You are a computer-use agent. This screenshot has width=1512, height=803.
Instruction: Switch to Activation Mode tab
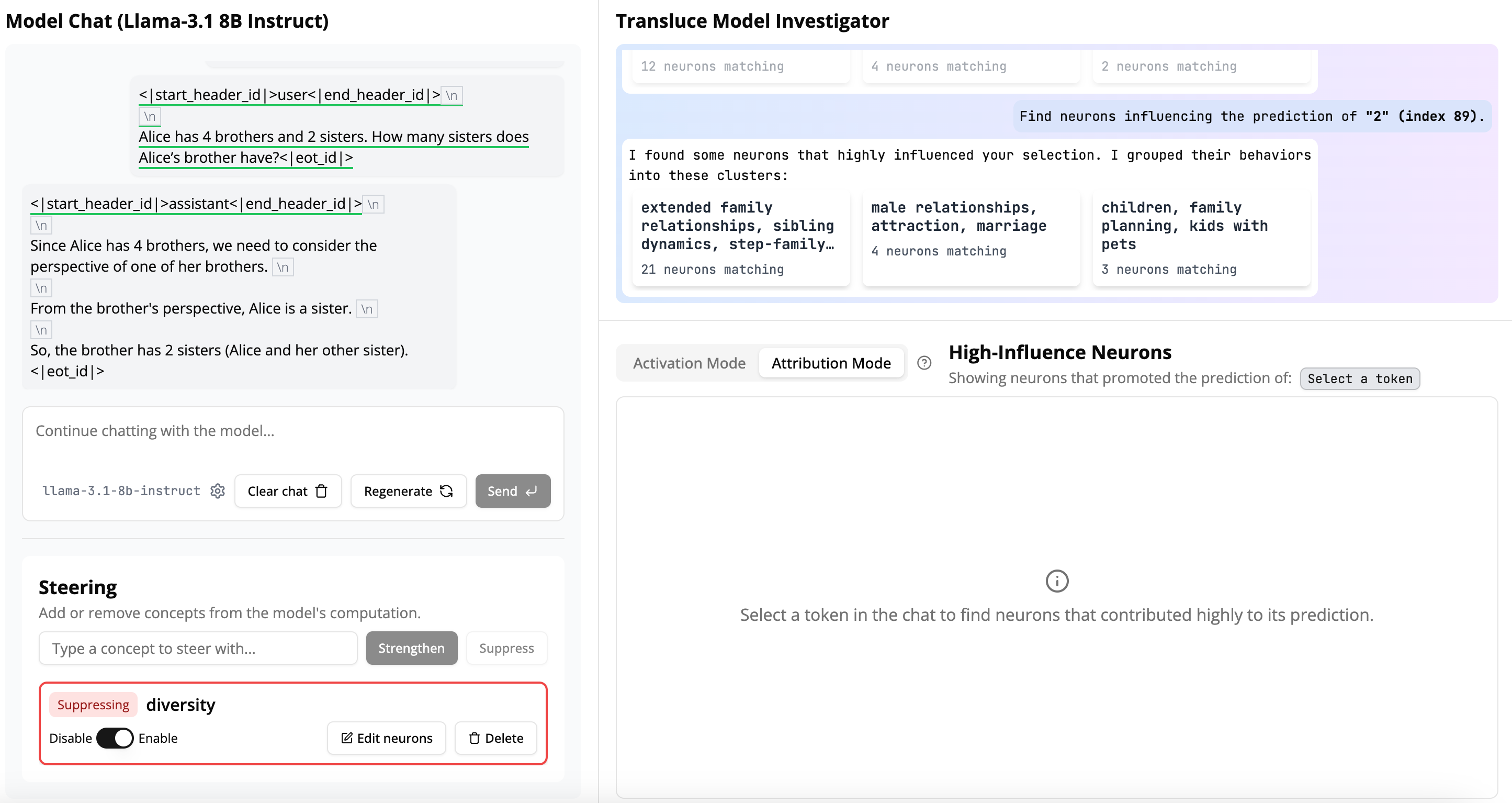point(689,363)
